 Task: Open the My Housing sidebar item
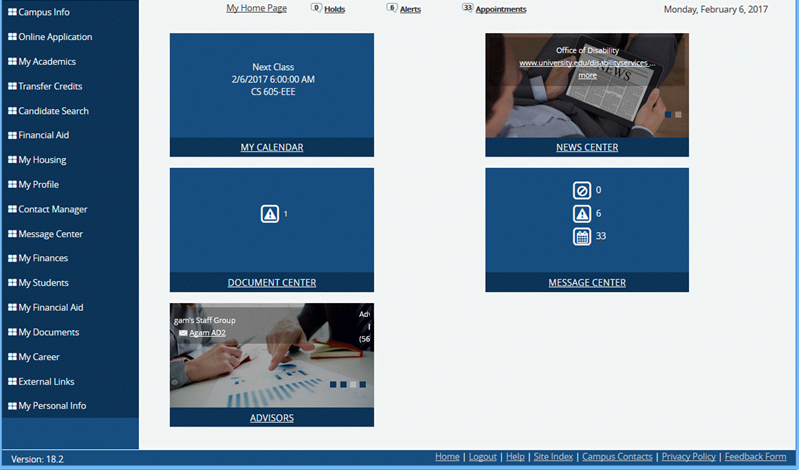click(x=41, y=160)
